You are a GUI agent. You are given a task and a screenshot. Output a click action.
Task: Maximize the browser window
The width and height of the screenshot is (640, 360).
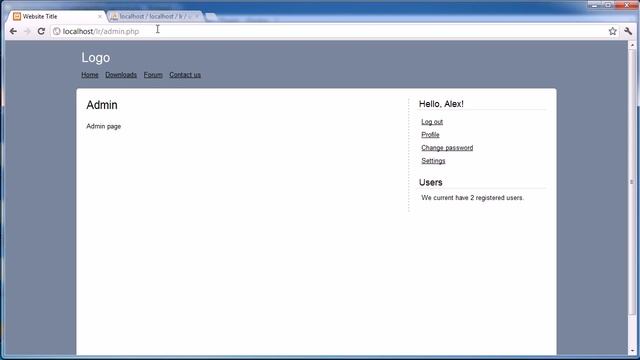tap(608, 5)
